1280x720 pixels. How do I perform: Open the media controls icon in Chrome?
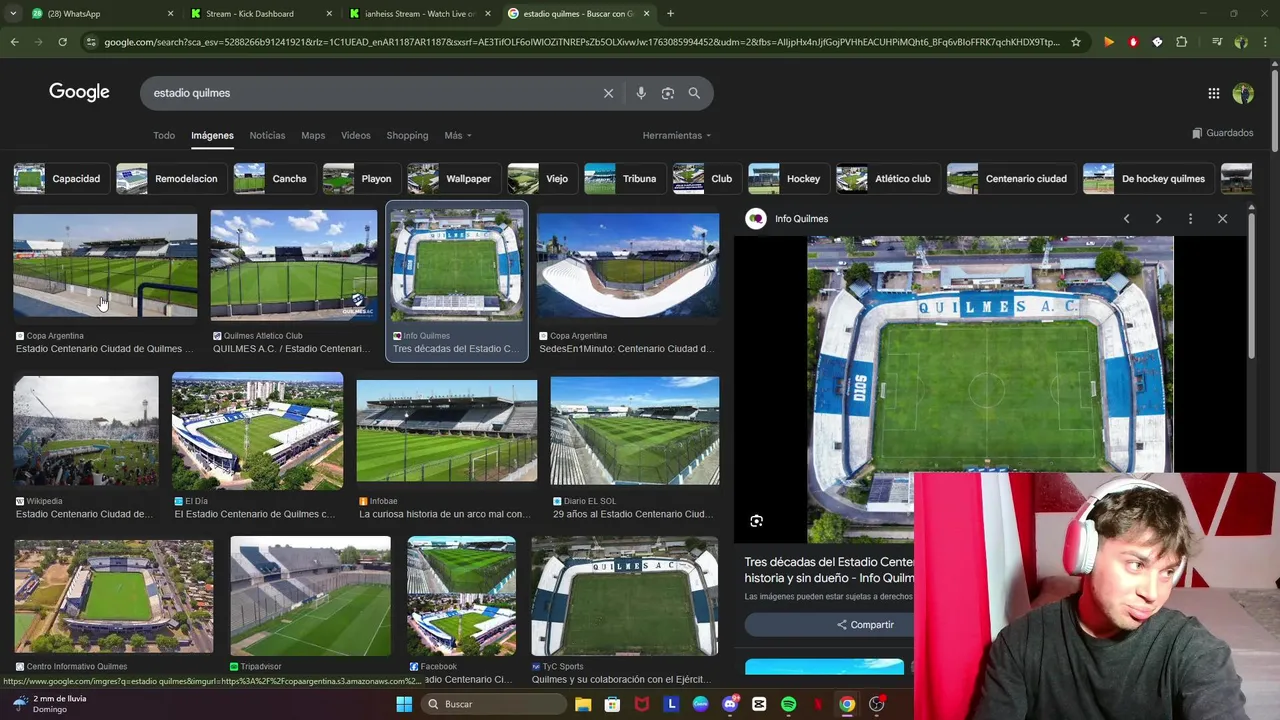[x=1217, y=42]
